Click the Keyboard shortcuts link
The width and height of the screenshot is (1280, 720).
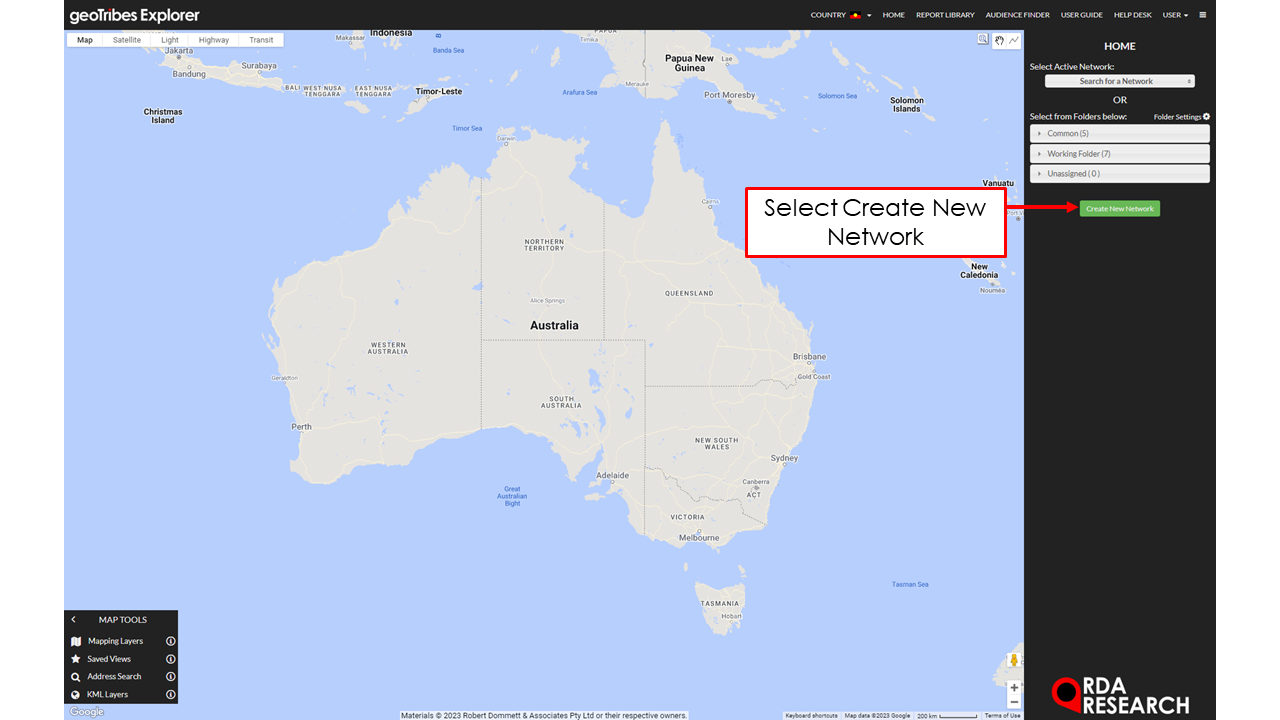(811, 715)
